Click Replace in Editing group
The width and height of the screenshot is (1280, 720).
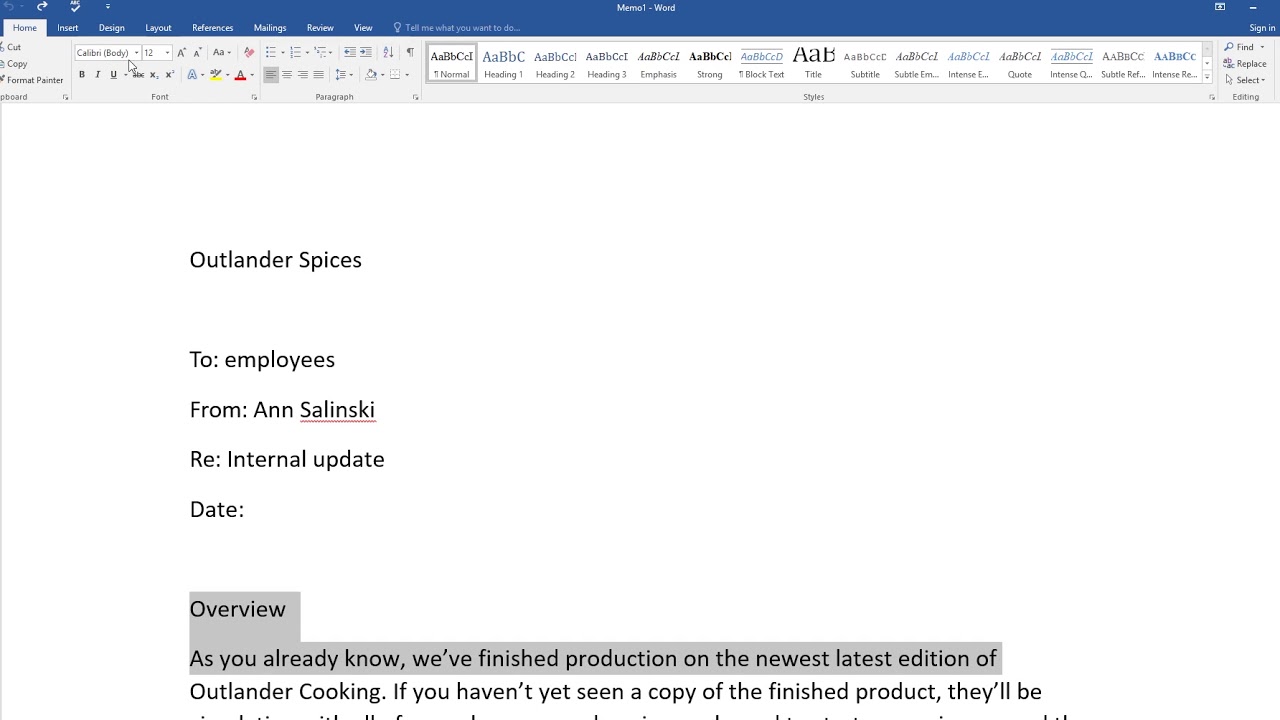(1245, 64)
